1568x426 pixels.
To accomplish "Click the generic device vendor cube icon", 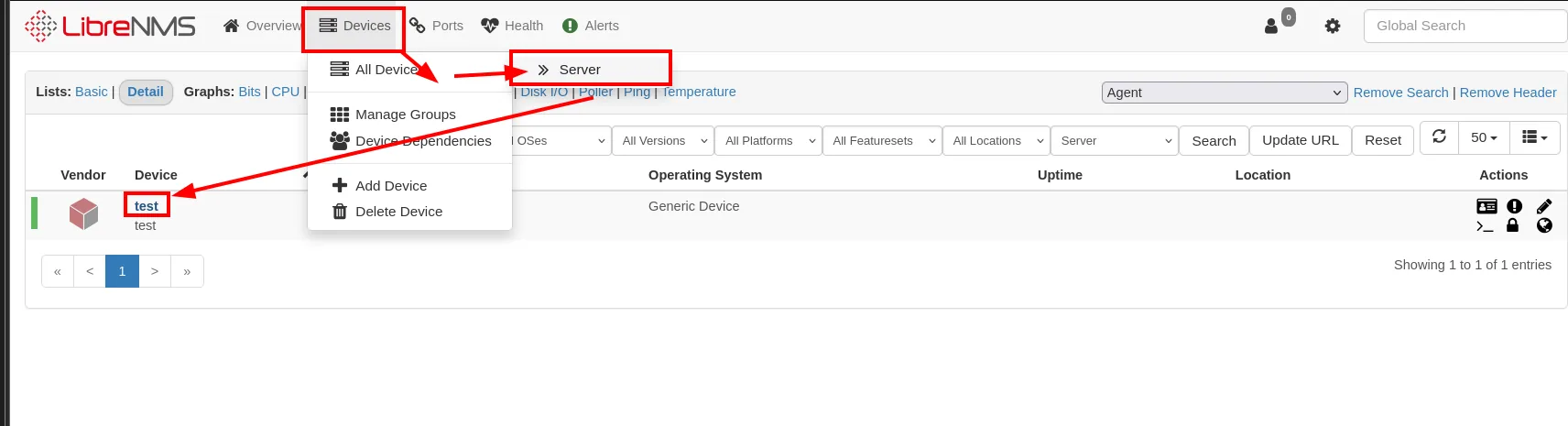I will pos(83,214).
